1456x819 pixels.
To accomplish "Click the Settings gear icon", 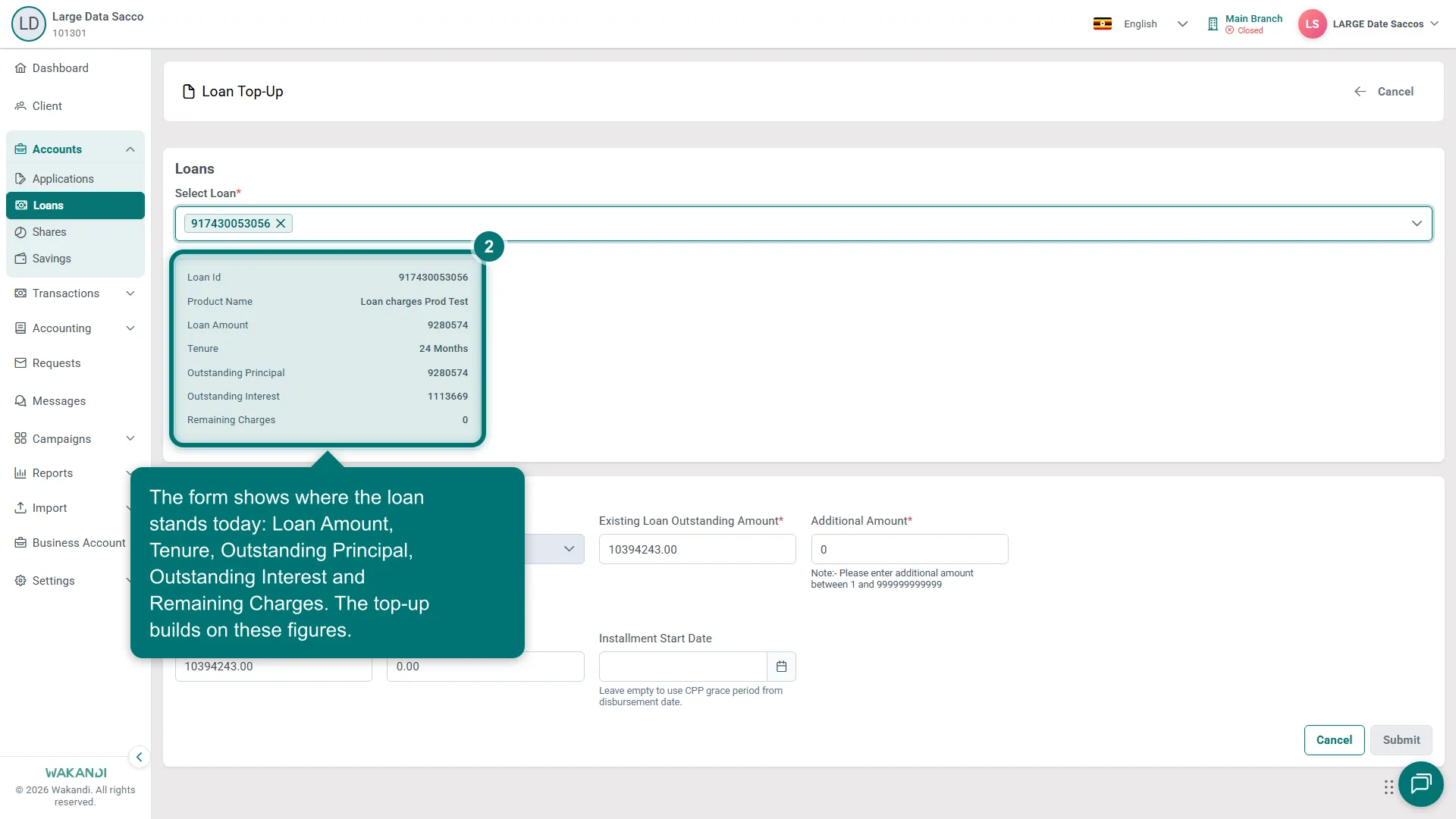I will [x=20, y=581].
